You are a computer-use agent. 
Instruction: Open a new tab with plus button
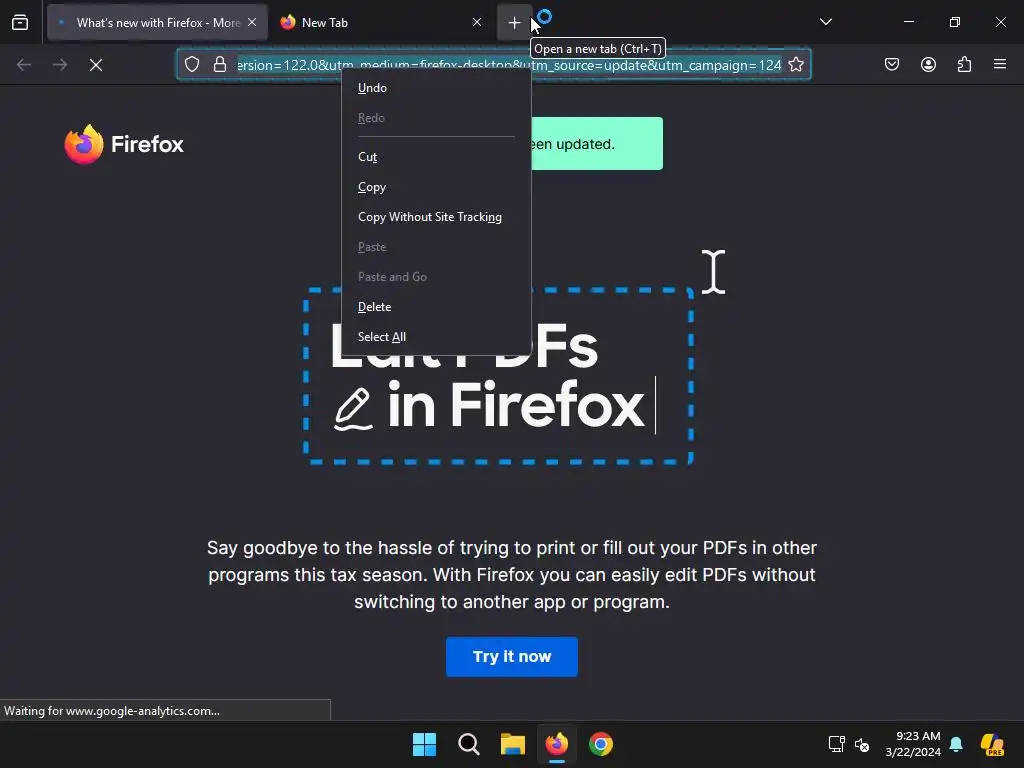tap(514, 23)
